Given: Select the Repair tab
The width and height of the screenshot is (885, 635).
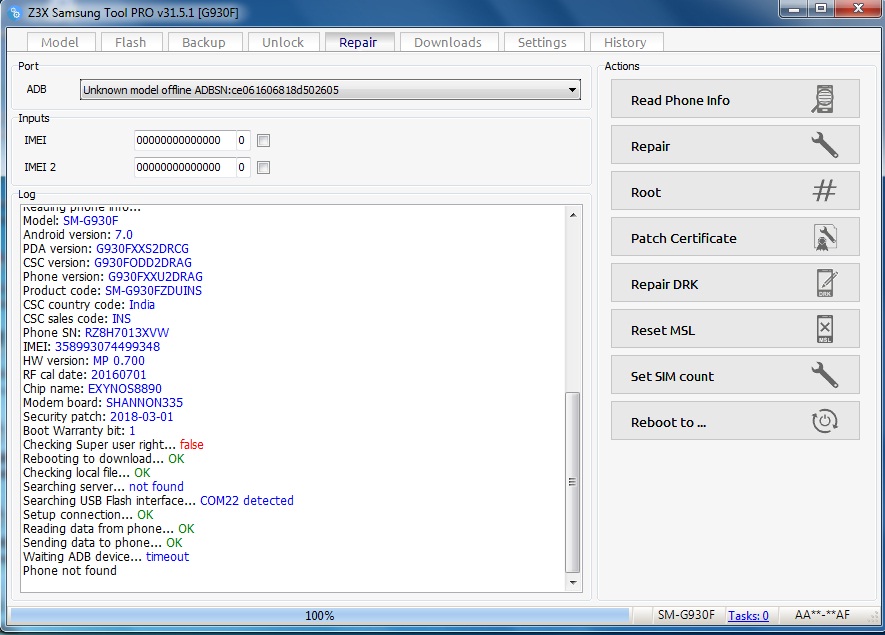Looking at the screenshot, I should 358,42.
